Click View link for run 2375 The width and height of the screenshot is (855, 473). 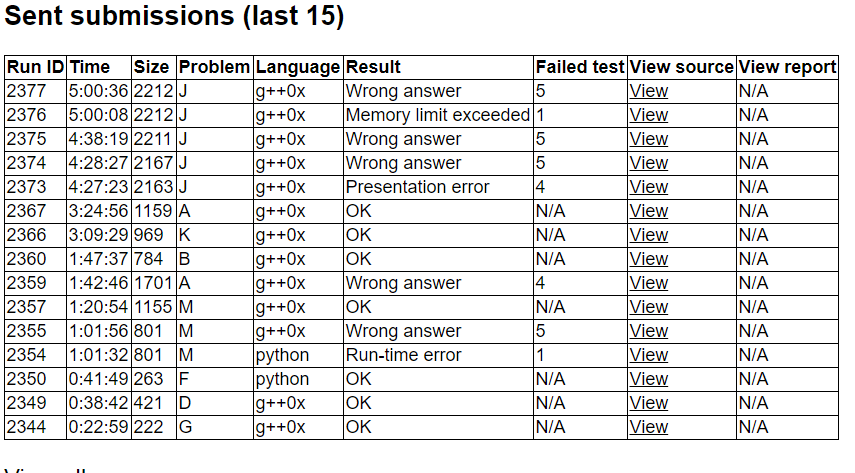click(648, 139)
